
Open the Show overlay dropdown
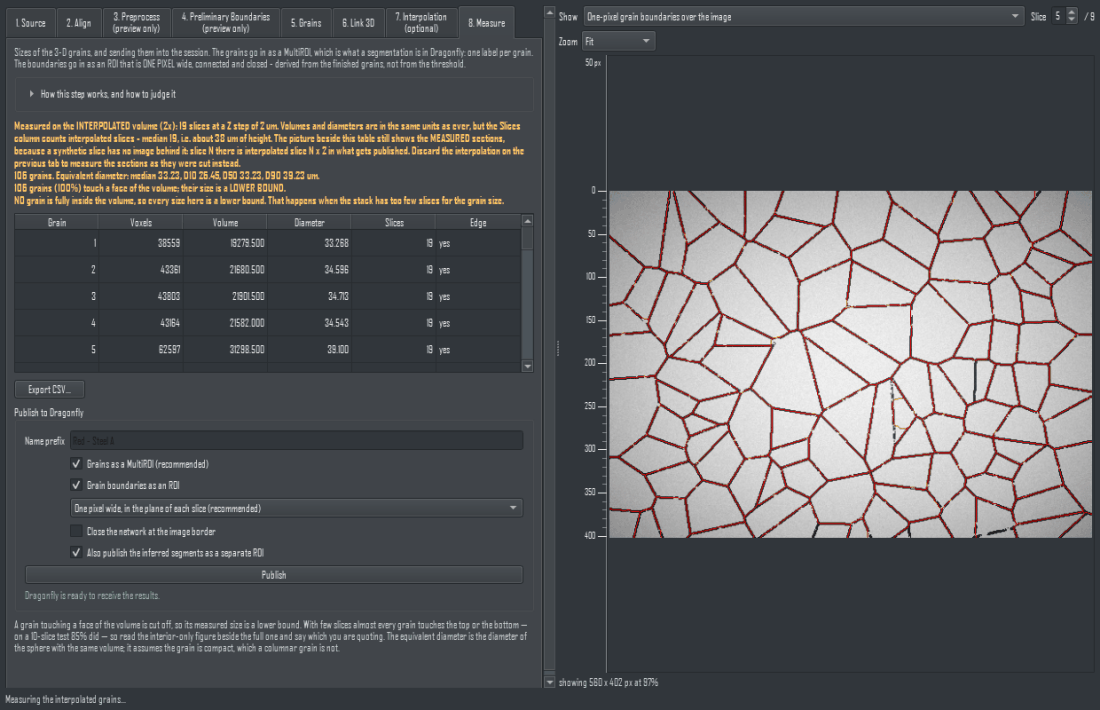(804, 17)
